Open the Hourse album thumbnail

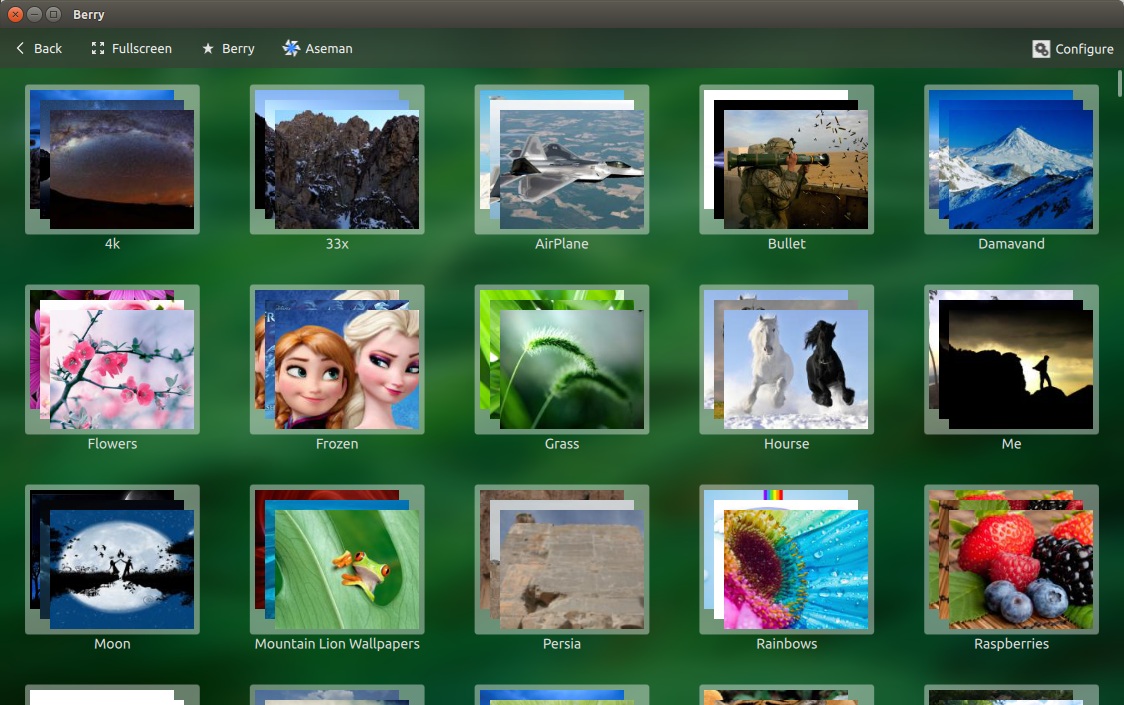coord(786,359)
